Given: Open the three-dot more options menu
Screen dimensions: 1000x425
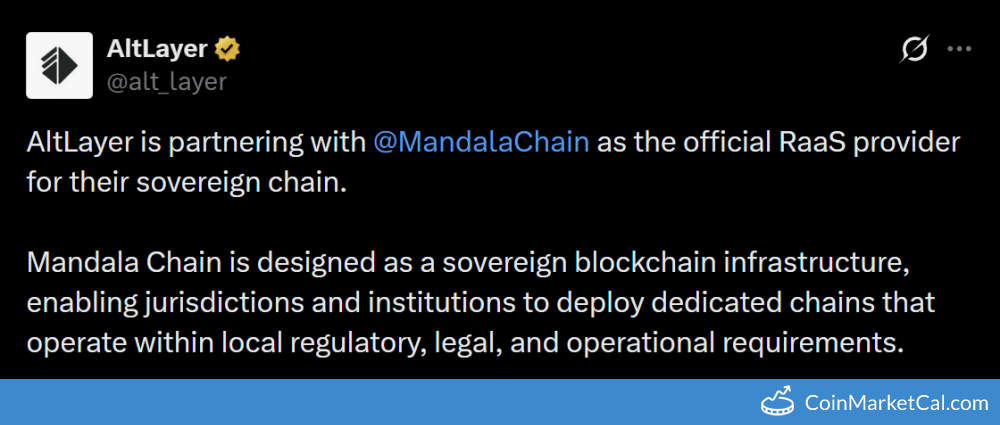Looking at the screenshot, I should tap(959, 49).
